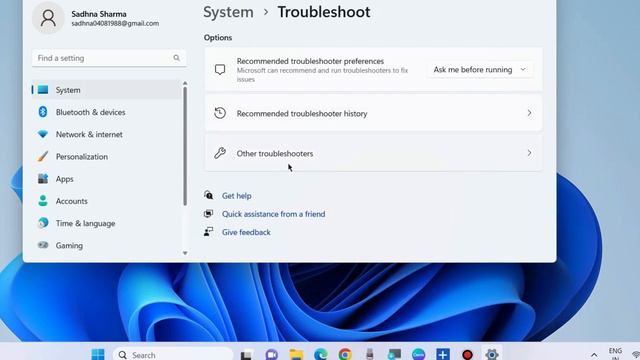Viewport: 640px width, 360px height.
Task: Go back to System in breadcrumb
Action: point(228,12)
